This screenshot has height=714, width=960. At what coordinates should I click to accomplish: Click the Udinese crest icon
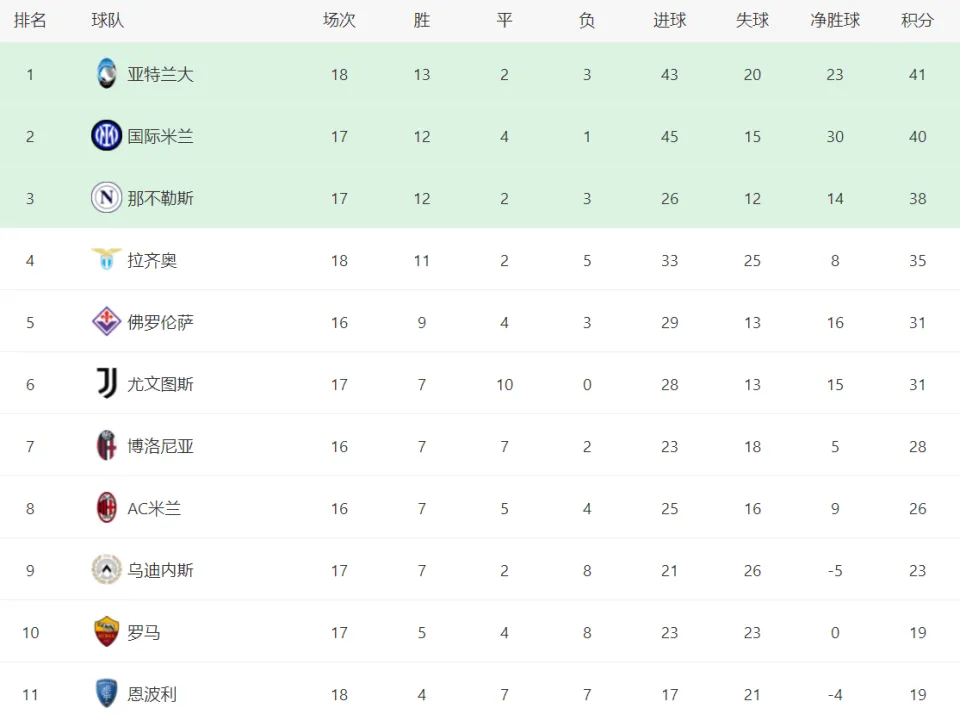pyautogui.click(x=107, y=569)
